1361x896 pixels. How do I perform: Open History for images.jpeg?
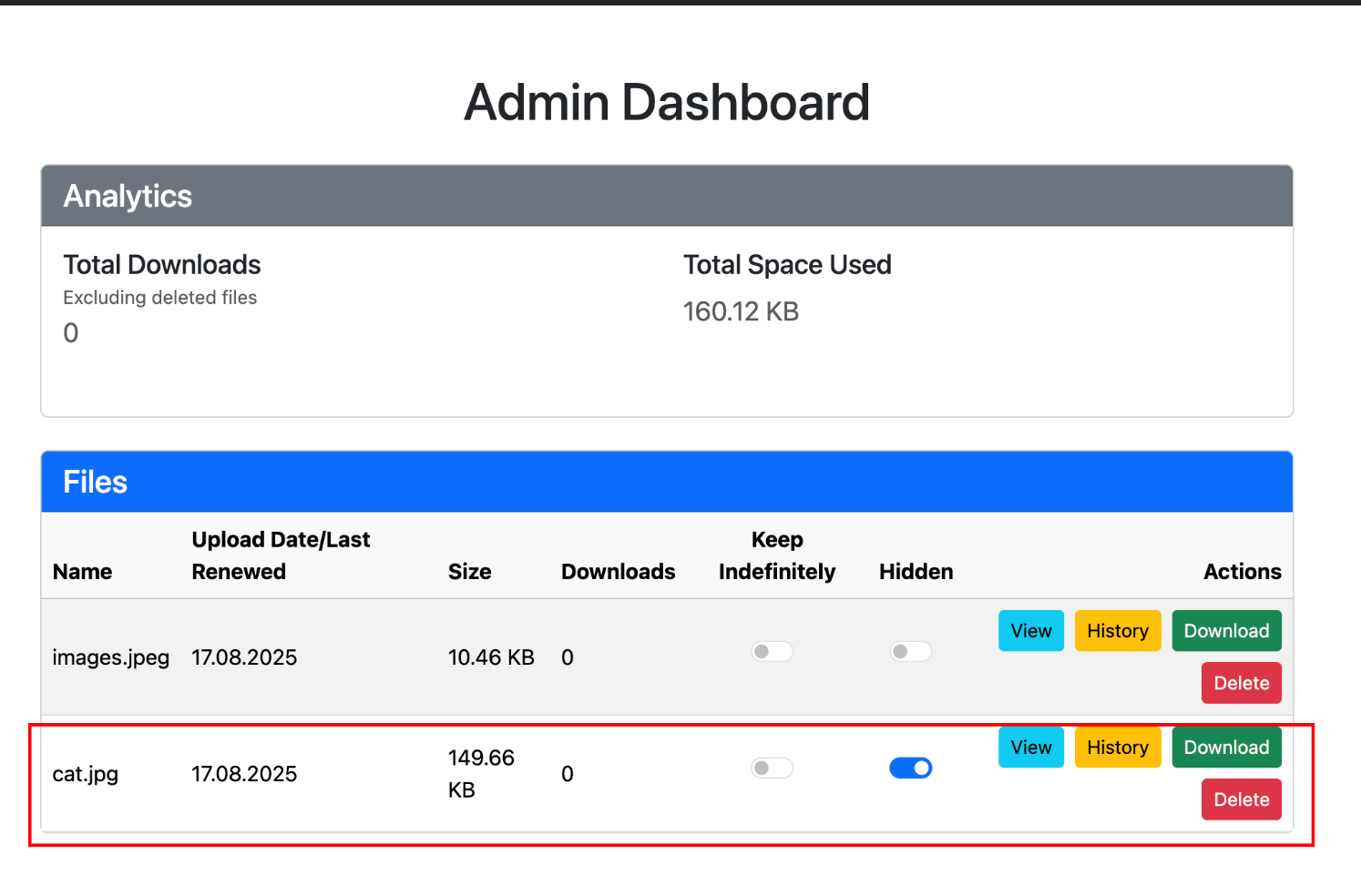[x=1118, y=630]
